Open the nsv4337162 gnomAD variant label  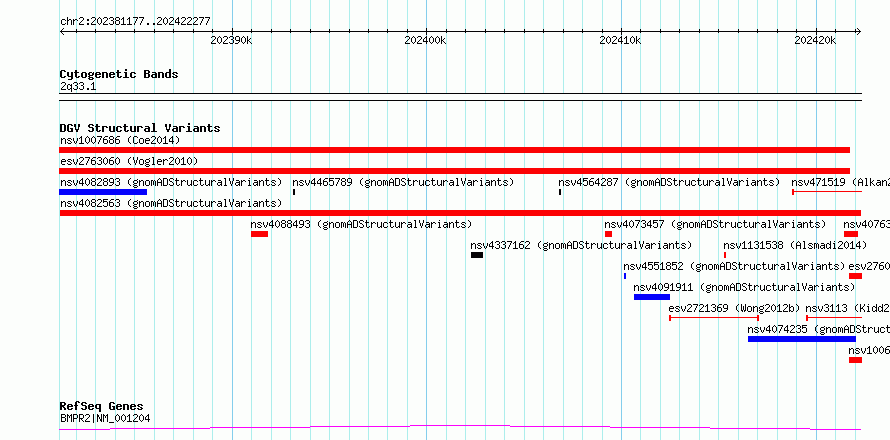pos(581,245)
